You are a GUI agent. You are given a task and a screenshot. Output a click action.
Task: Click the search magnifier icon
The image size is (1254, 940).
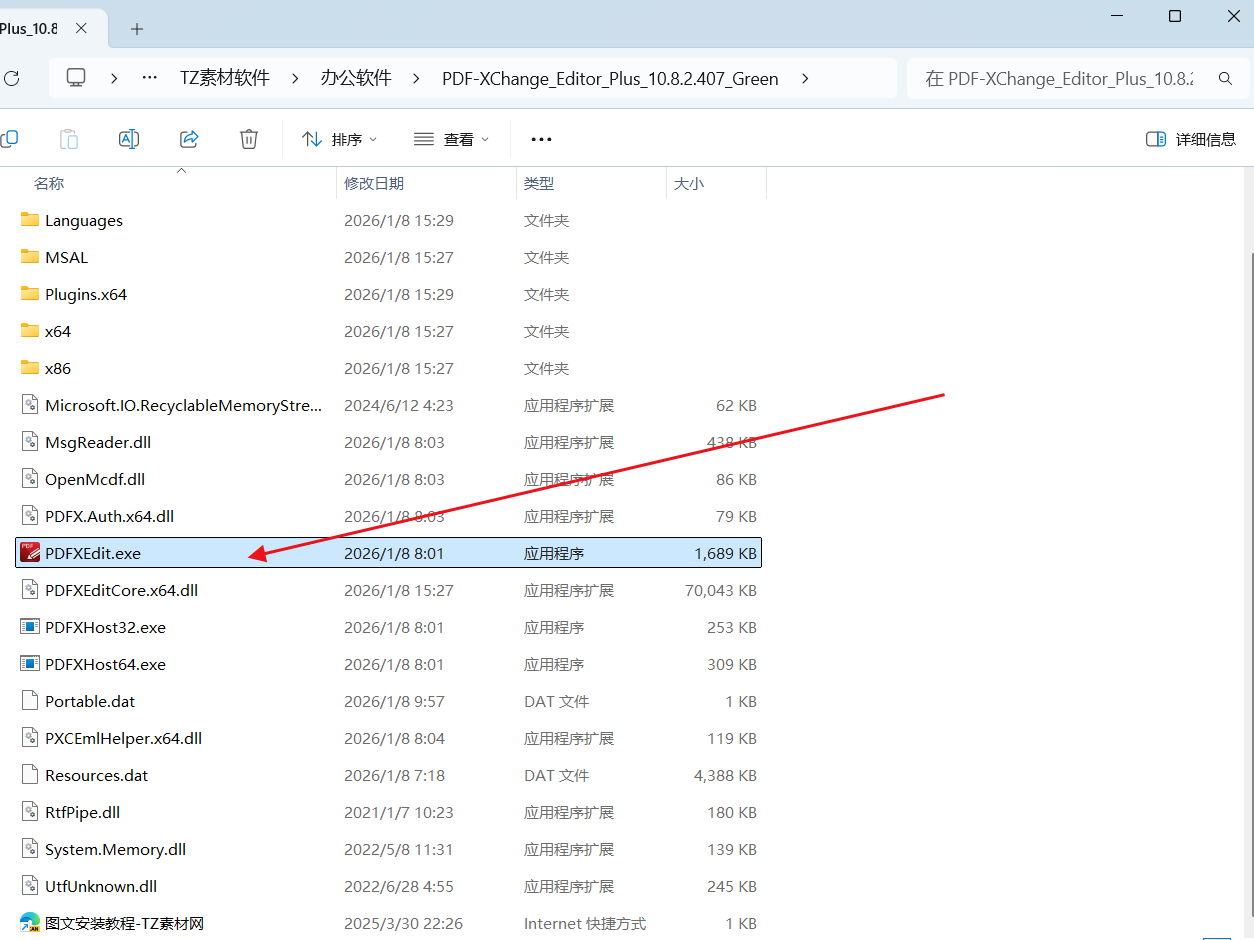coord(1225,78)
